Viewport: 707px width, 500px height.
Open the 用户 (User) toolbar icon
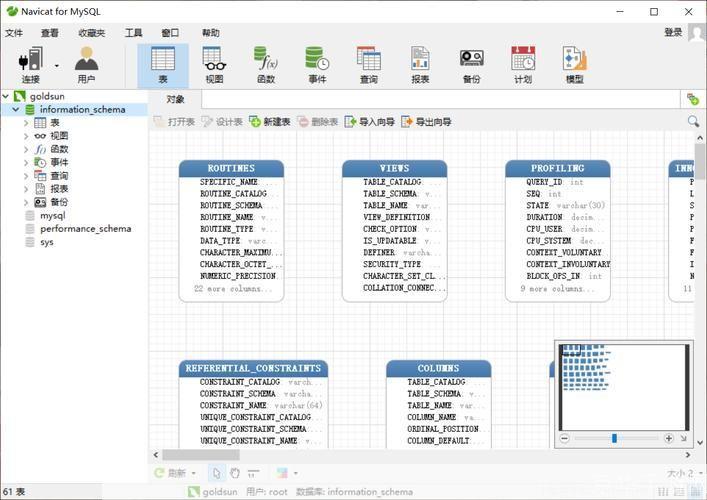tap(86, 65)
